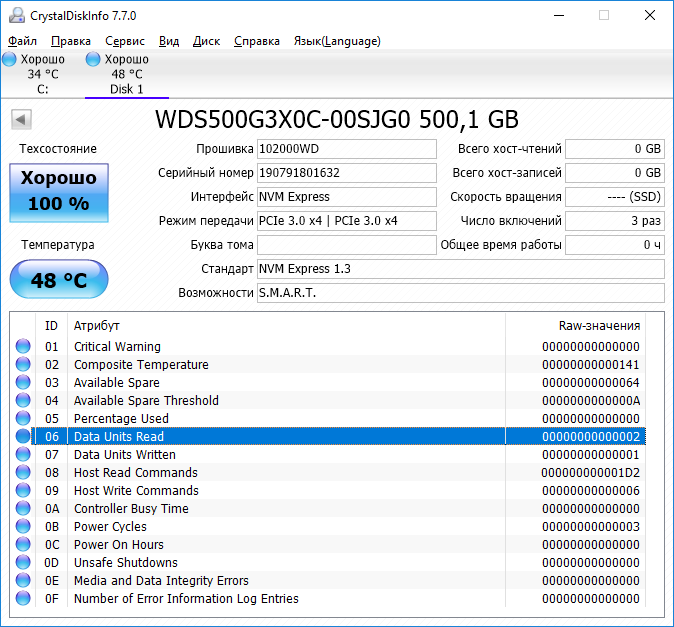Image resolution: width=674 pixels, height=627 pixels.
Task: Select the C: drive status orb
Action: pos(10,60)
